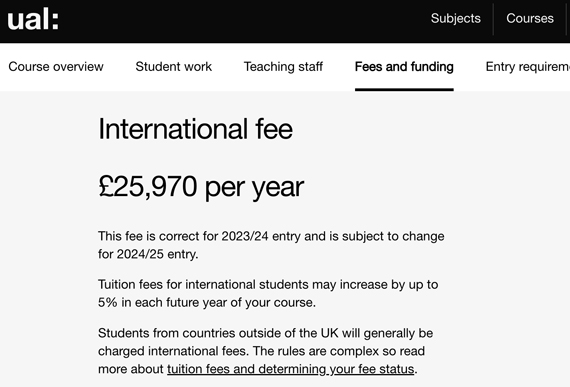Switch to the Course overview tab
The height and width of the screenshot is (387, 570).
click(x=56, y=66)
